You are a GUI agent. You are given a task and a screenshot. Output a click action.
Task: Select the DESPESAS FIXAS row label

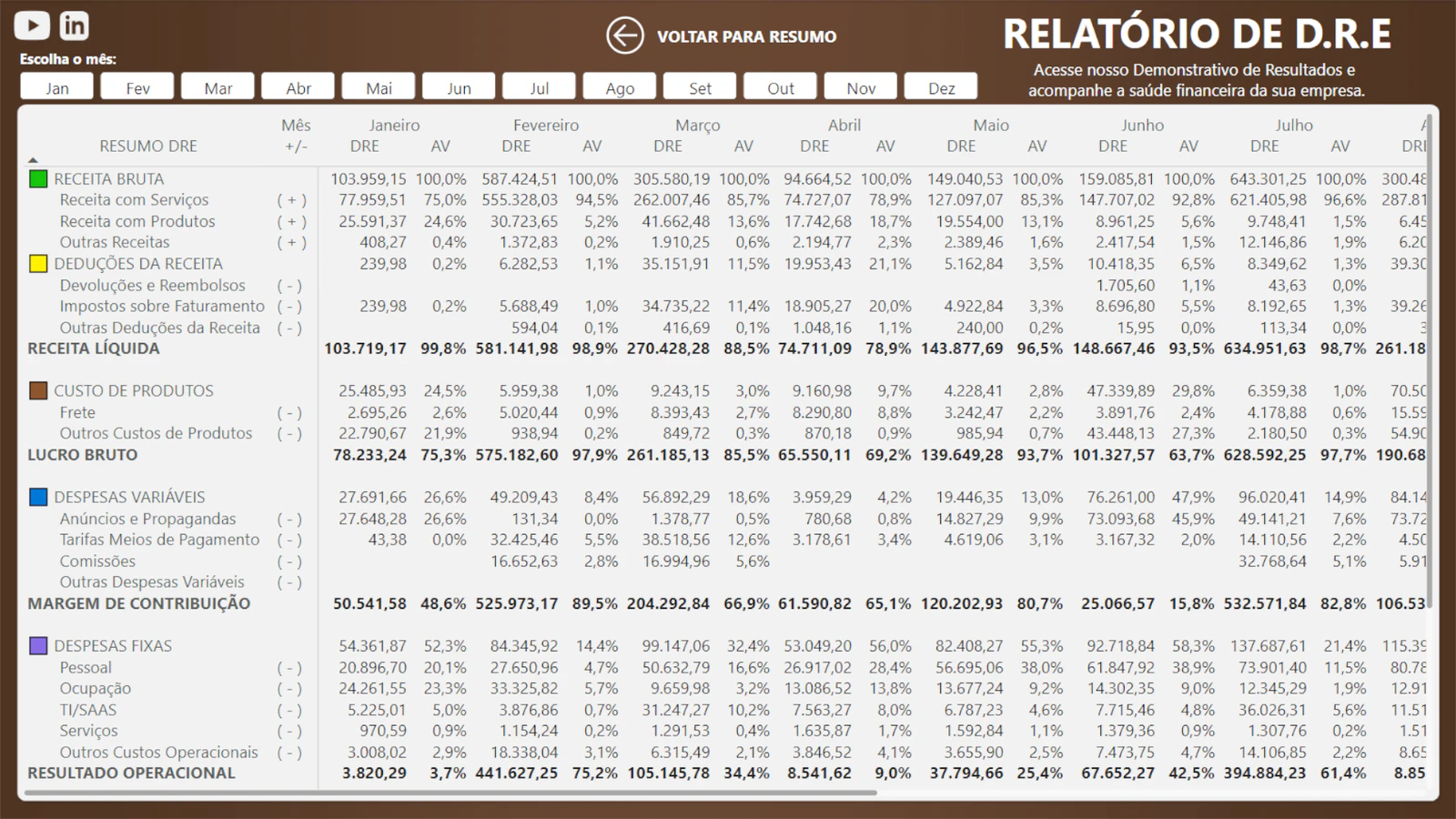(x=113, y=646)
